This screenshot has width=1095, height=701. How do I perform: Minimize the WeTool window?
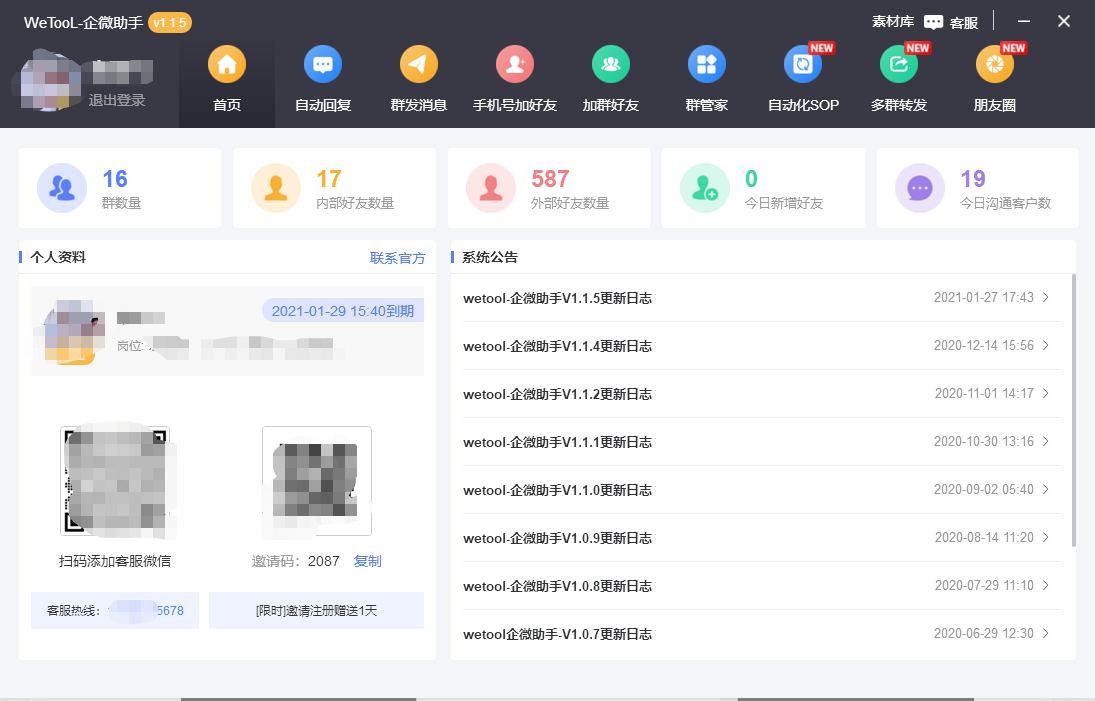coord(1024,22)
